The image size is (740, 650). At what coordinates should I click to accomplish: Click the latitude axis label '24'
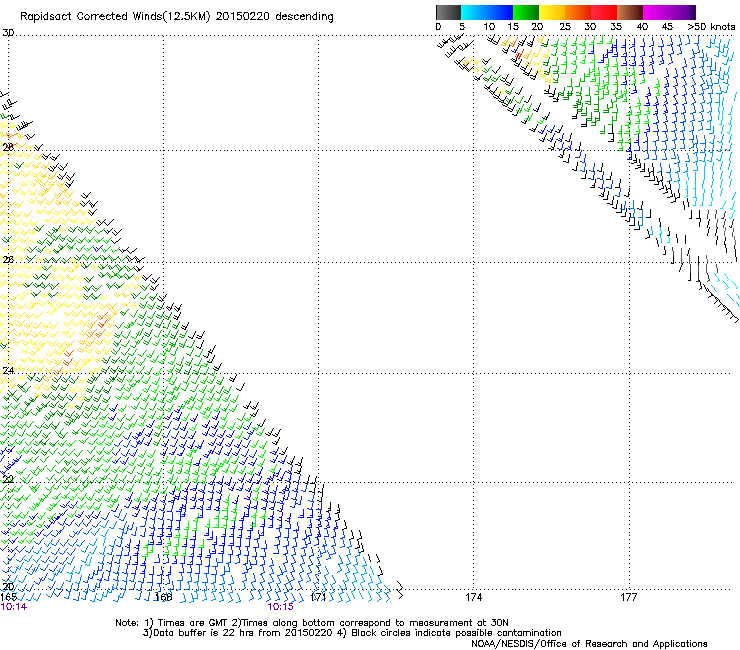(8, 371)
